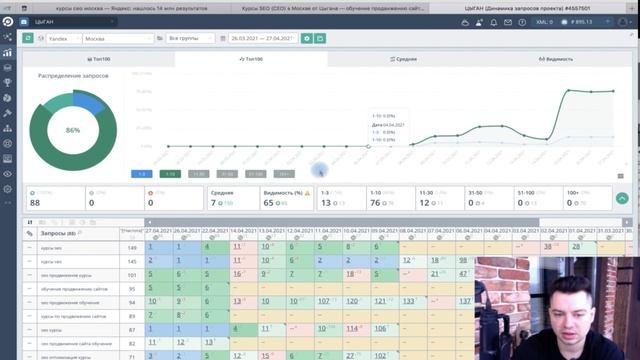This screenshot has width=640, height=360.
Task: Switch to the first Топ100 bar-chart tab
Action: point(99,59)
